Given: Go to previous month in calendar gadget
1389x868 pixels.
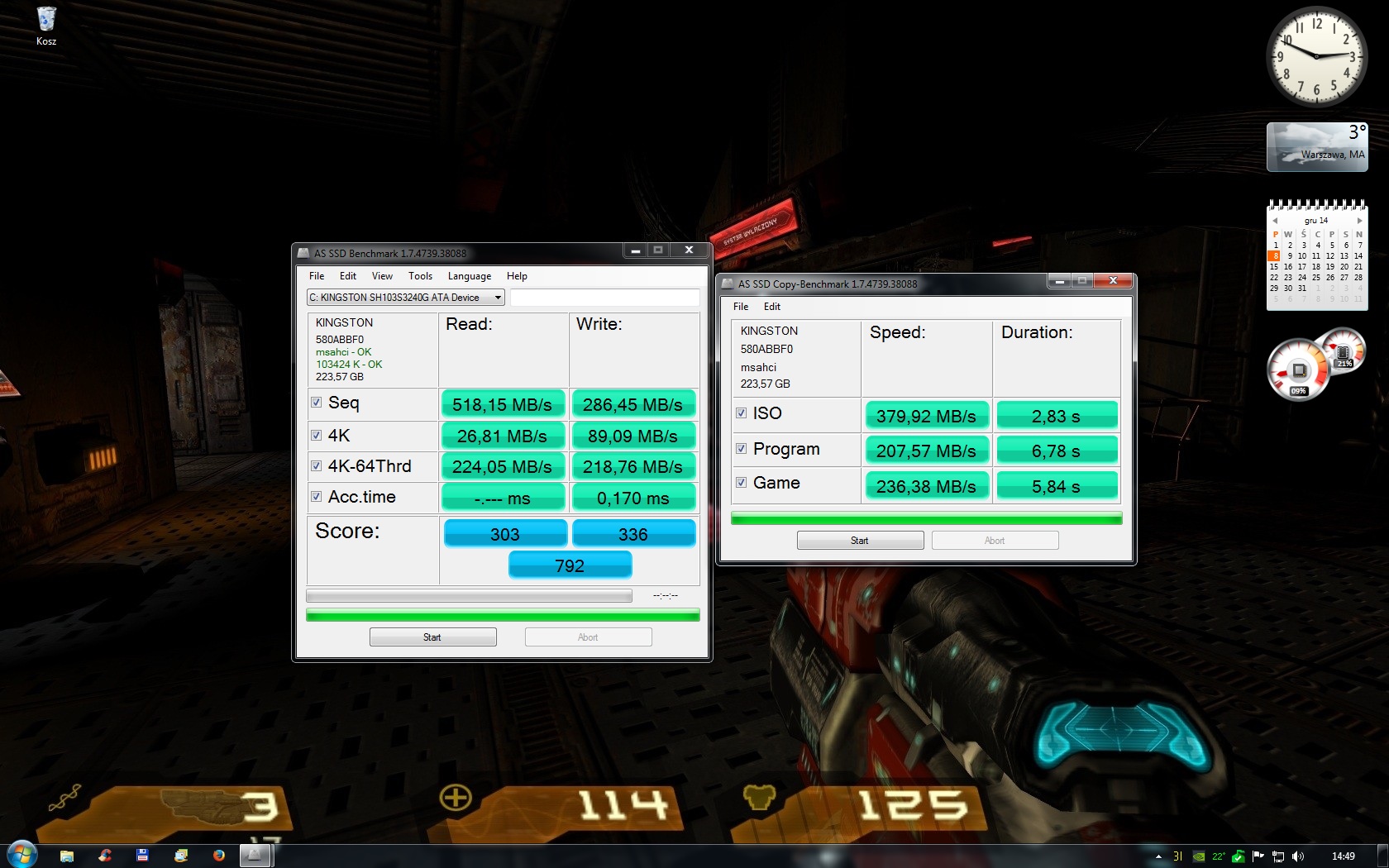Looking at the screenshot, I should (x=1275, y=221).
